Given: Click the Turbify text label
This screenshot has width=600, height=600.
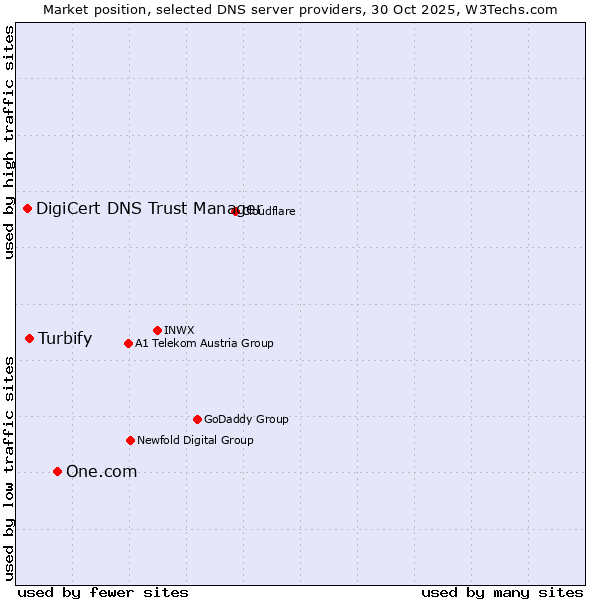Looking at the screenshot, I should [65, 338].
